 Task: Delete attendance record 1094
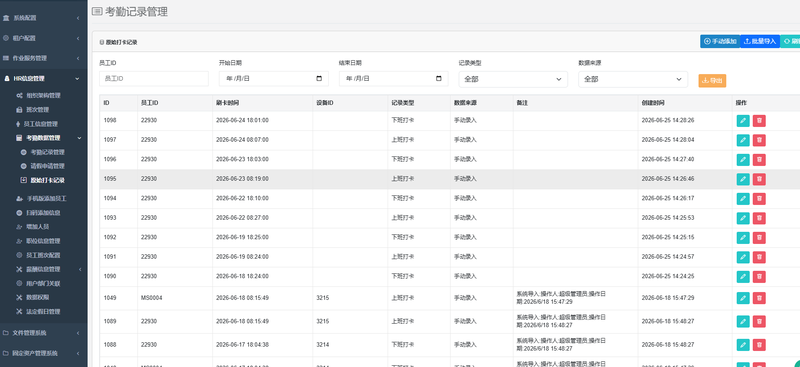(759, 199)
